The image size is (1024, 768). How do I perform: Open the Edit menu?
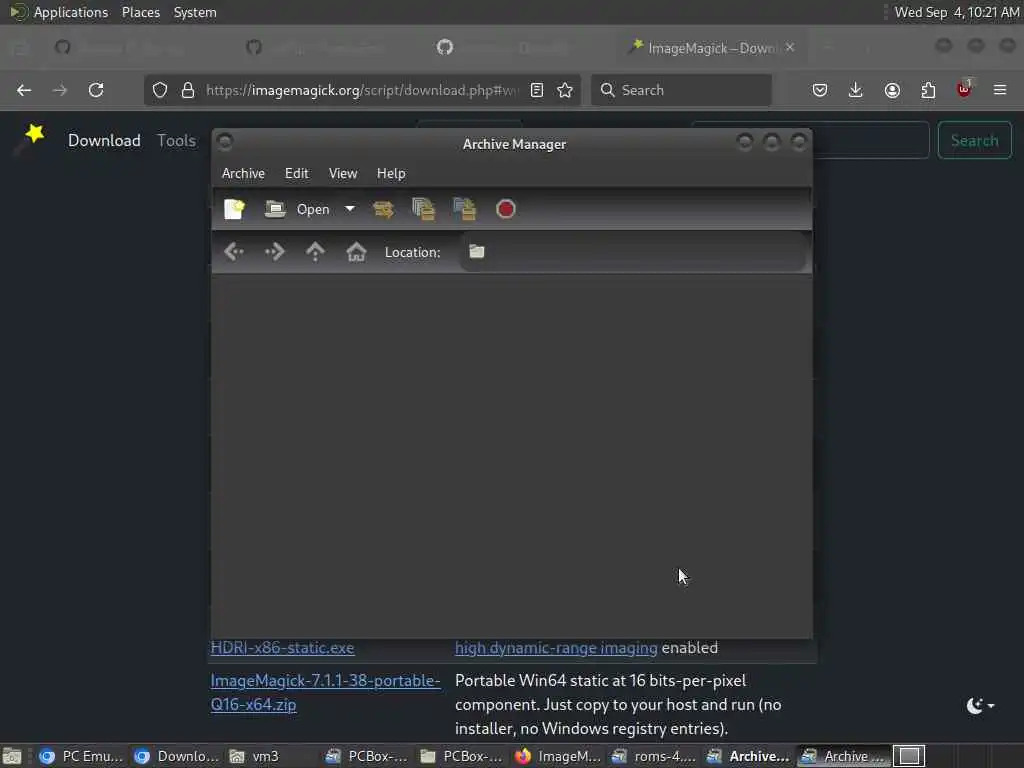click(296, 174)
